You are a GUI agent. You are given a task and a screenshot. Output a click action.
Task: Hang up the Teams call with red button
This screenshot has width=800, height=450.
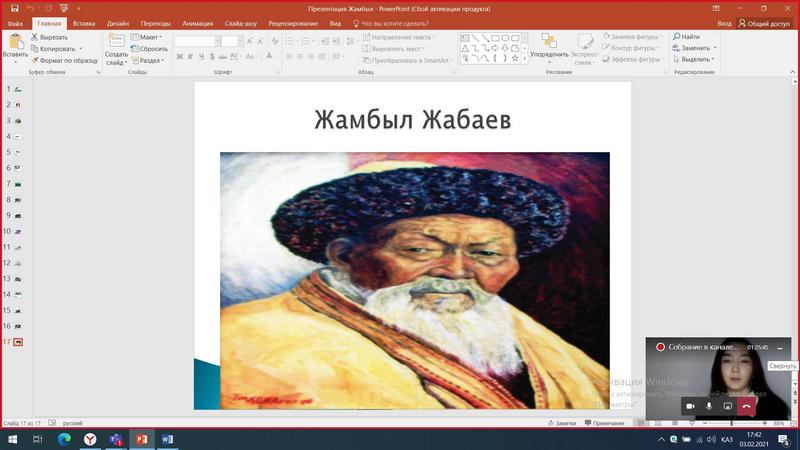click(746, 406)
